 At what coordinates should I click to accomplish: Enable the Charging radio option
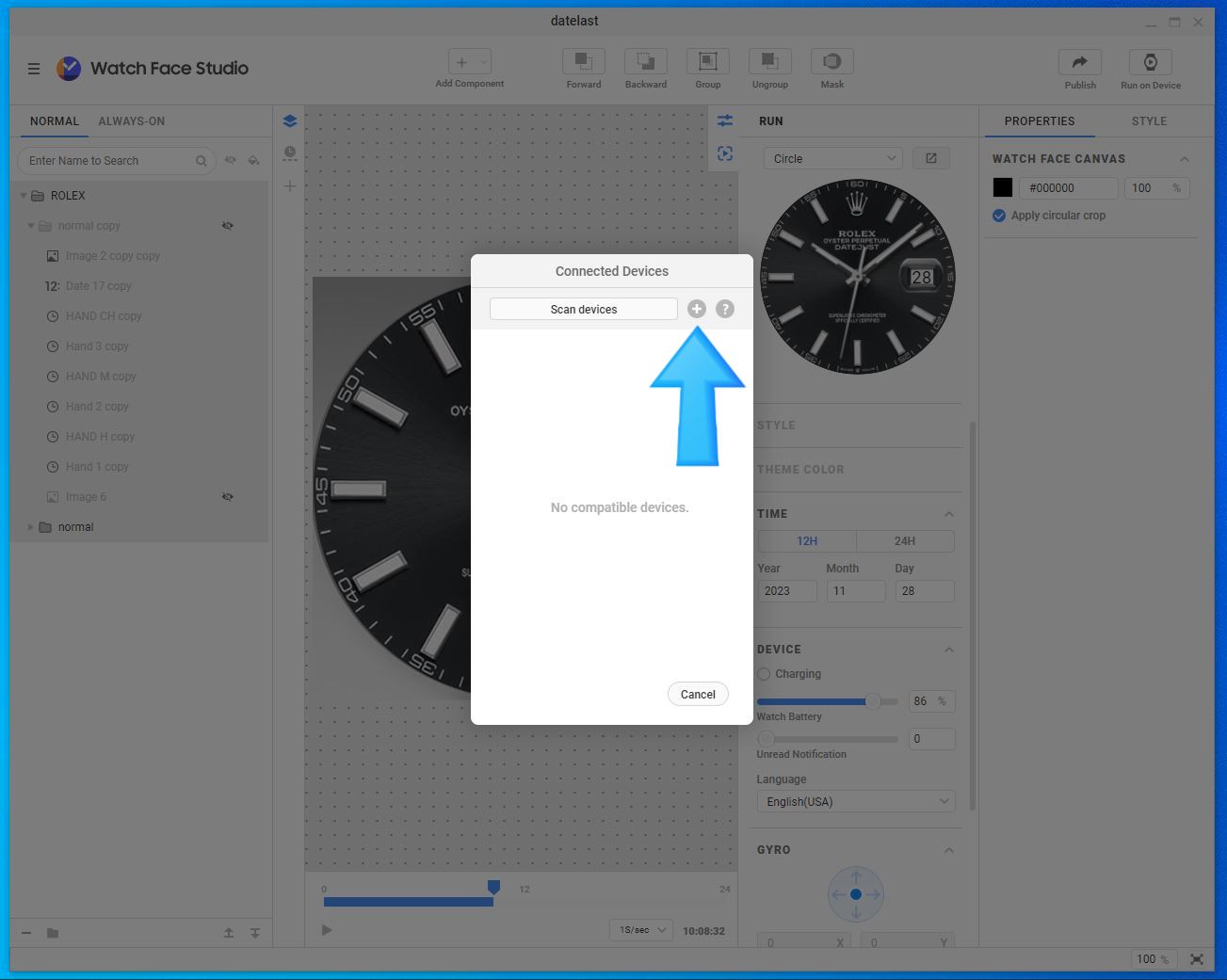pyautogui.click(x=765, y=674)
